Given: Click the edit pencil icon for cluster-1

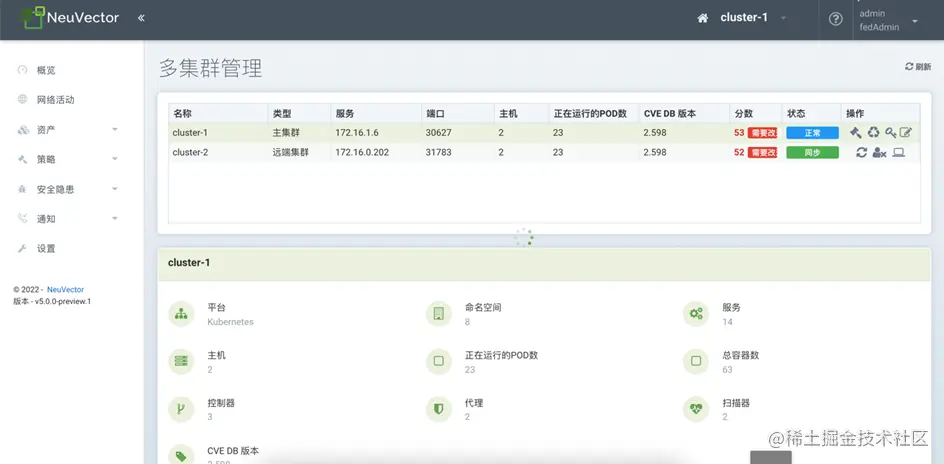Looking at the screenshot, I should point(906,132).
